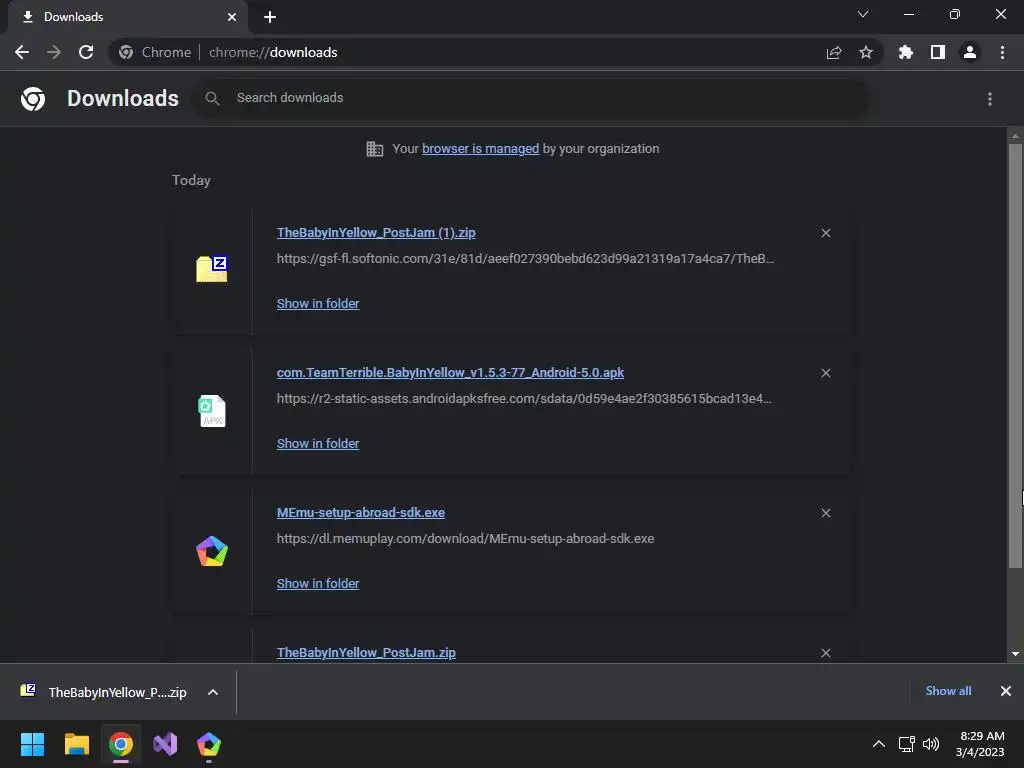Remove TheBabyInYellow_PostJam (1).zip from list
Viewport: 1024px width, 768px height.
point(826,233)
